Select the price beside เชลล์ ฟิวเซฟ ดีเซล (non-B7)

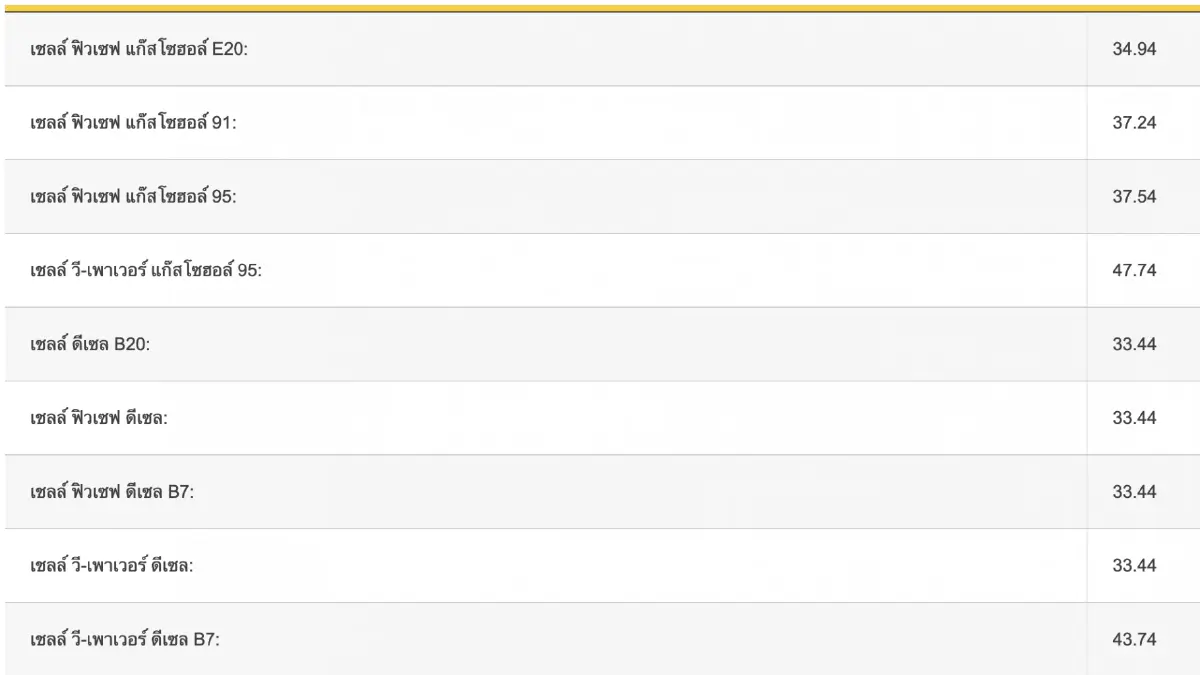[x=1134, y=418]
